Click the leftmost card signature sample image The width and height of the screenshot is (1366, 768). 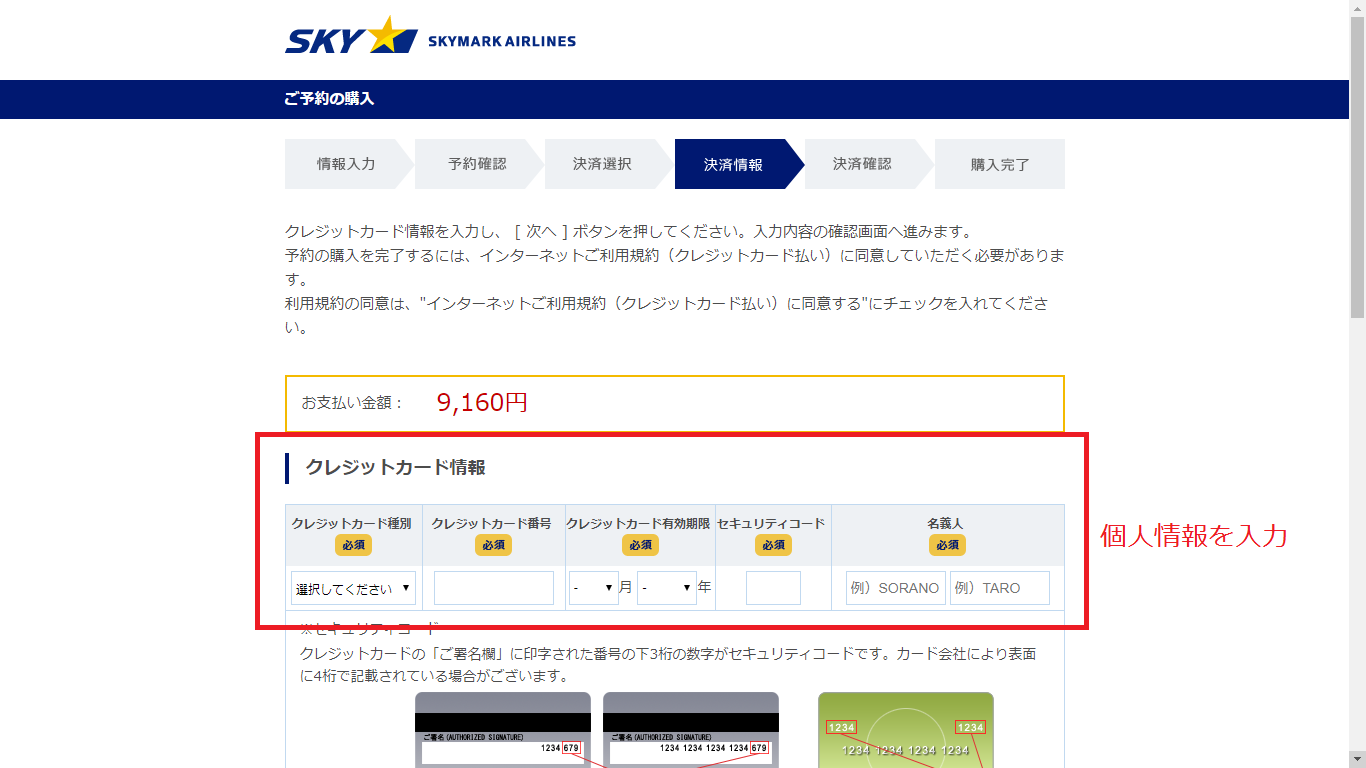click(x=502, y=730)
